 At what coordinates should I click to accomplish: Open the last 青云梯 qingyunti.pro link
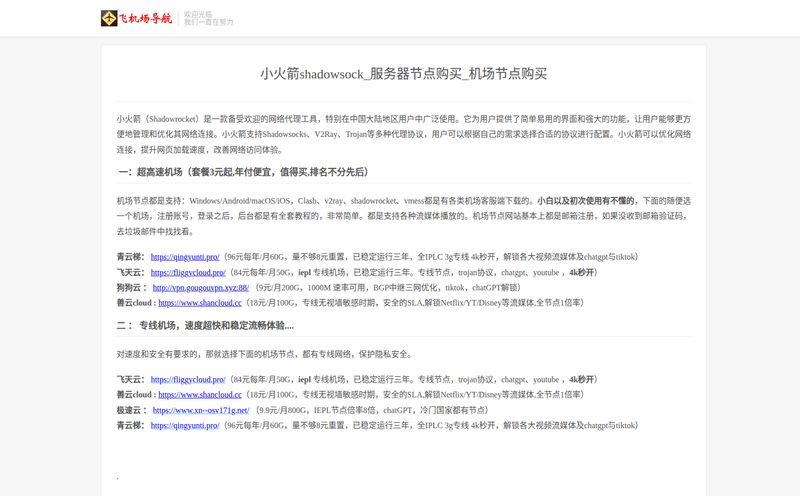pyautogui.click(x=185, y=426)
